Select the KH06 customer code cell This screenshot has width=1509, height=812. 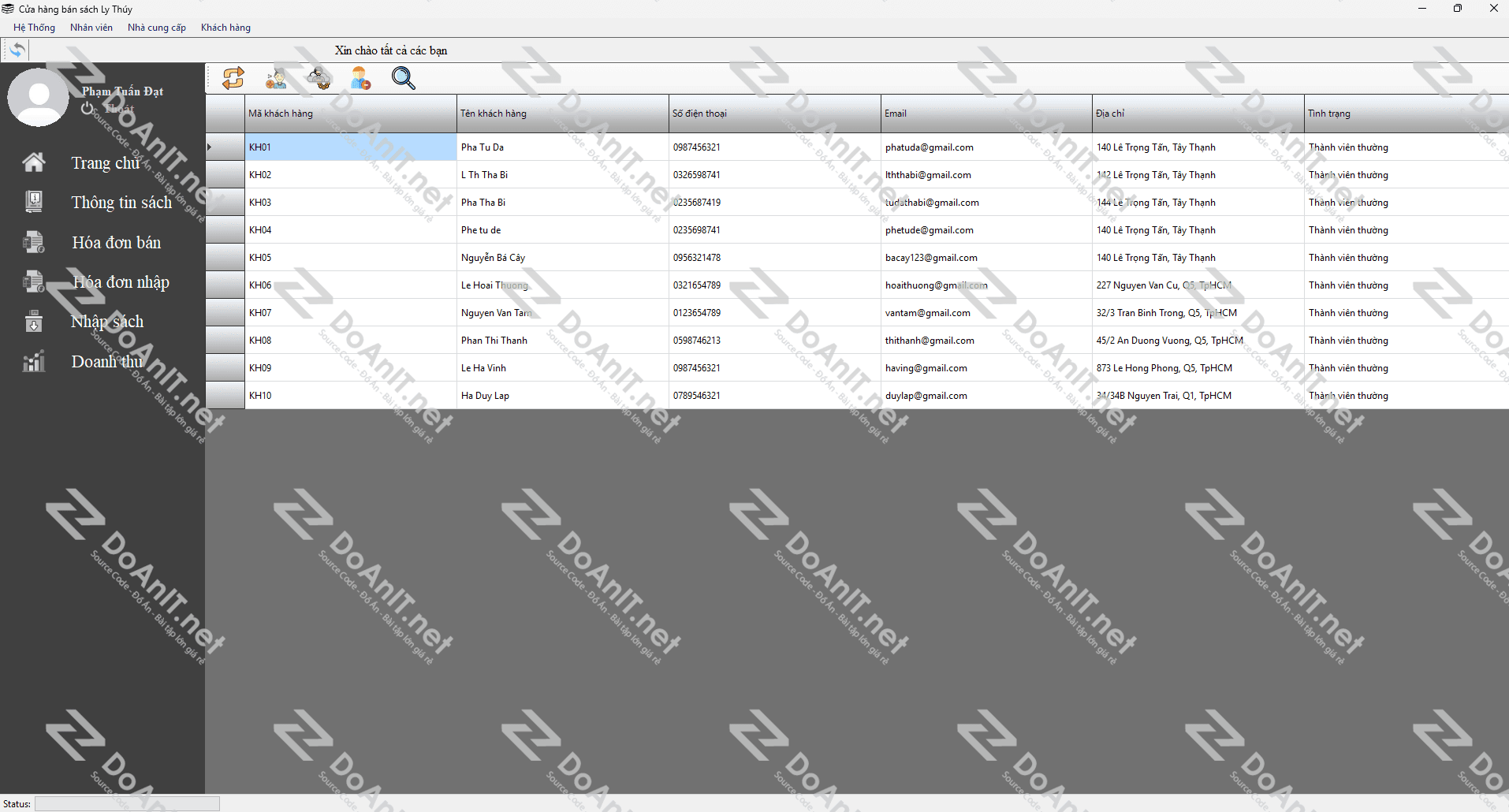coord(350,285)
